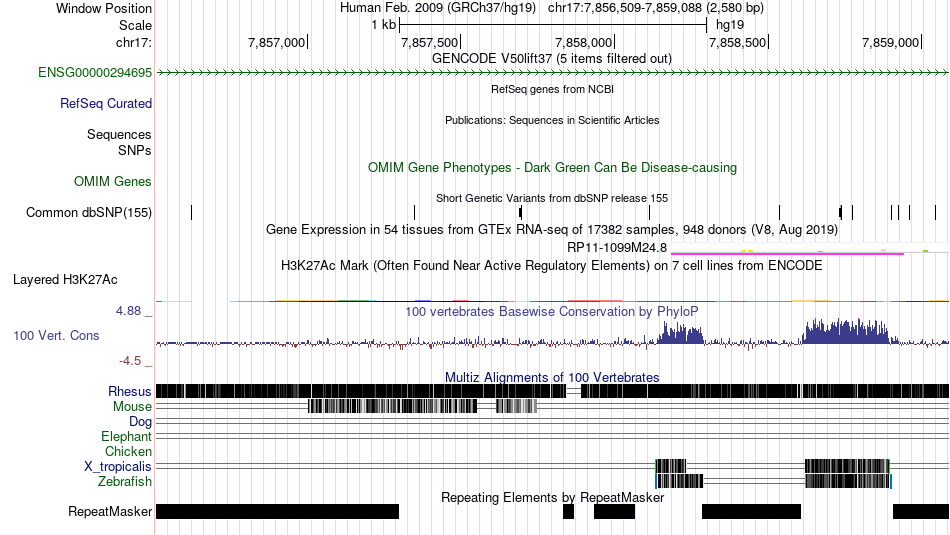950x535 pixels.
Task: Click the RepeatMasker track label
Action: click(x=110, y=511)
